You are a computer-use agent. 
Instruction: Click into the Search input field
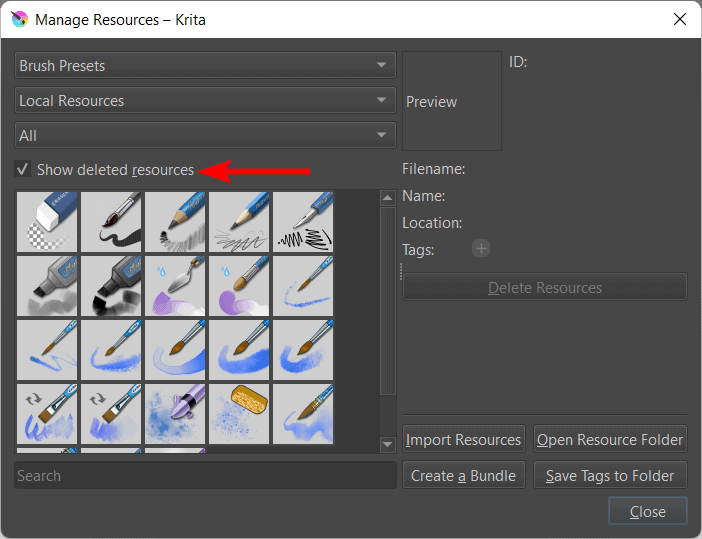pyautogui.click(x=205, y=476)
